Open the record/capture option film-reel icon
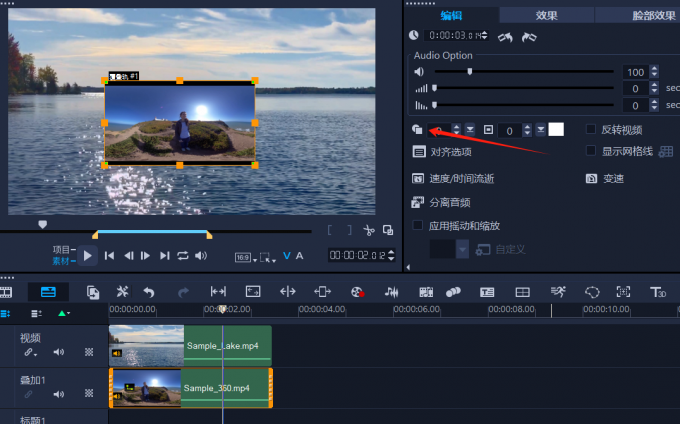 click(357, 292)
